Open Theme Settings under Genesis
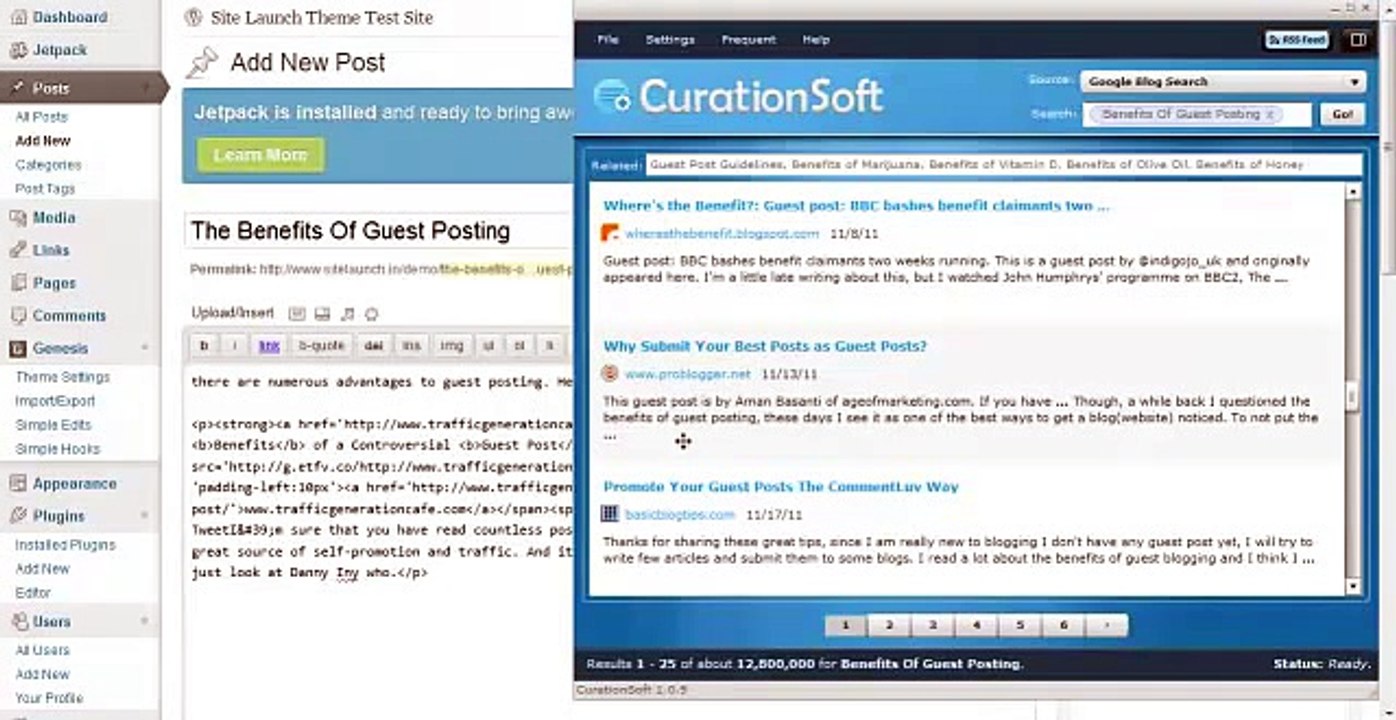The height and width of the screenshot is (720, 1396). pos(62,378)
